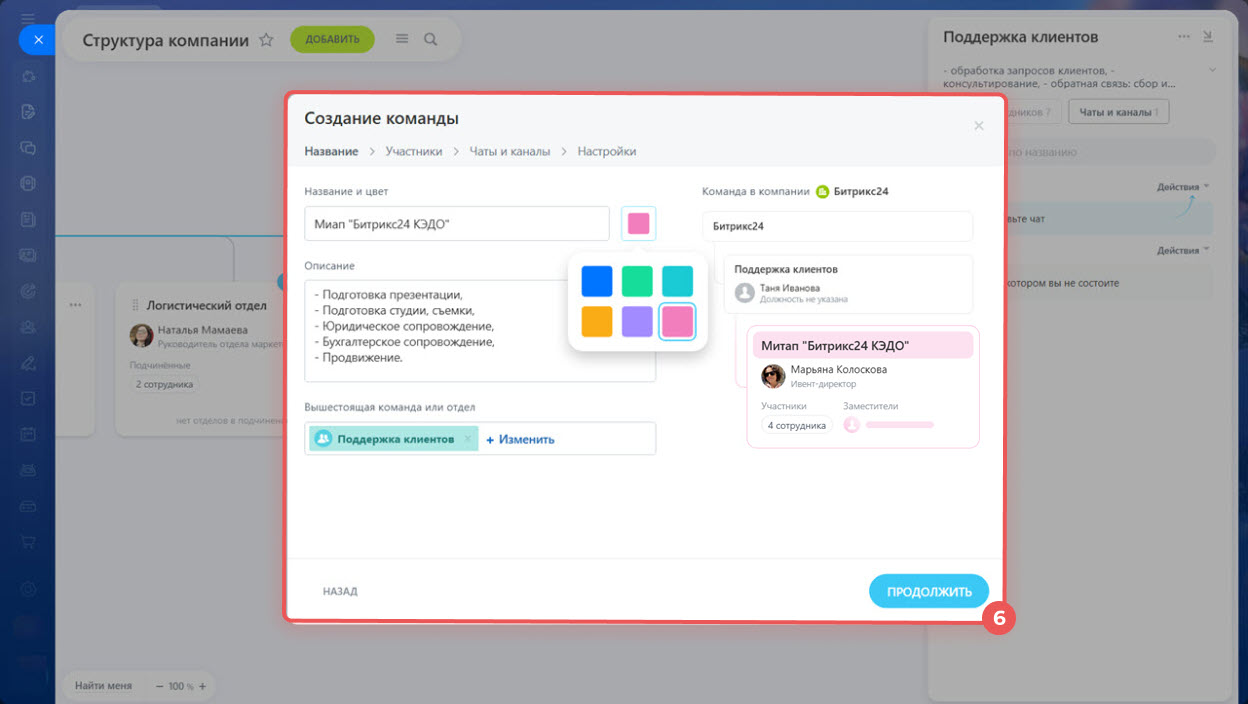This screenshot has height=704, width=1248.
Task: Open the pink color swatch beside the name field
Action: (x=638, y=224)
